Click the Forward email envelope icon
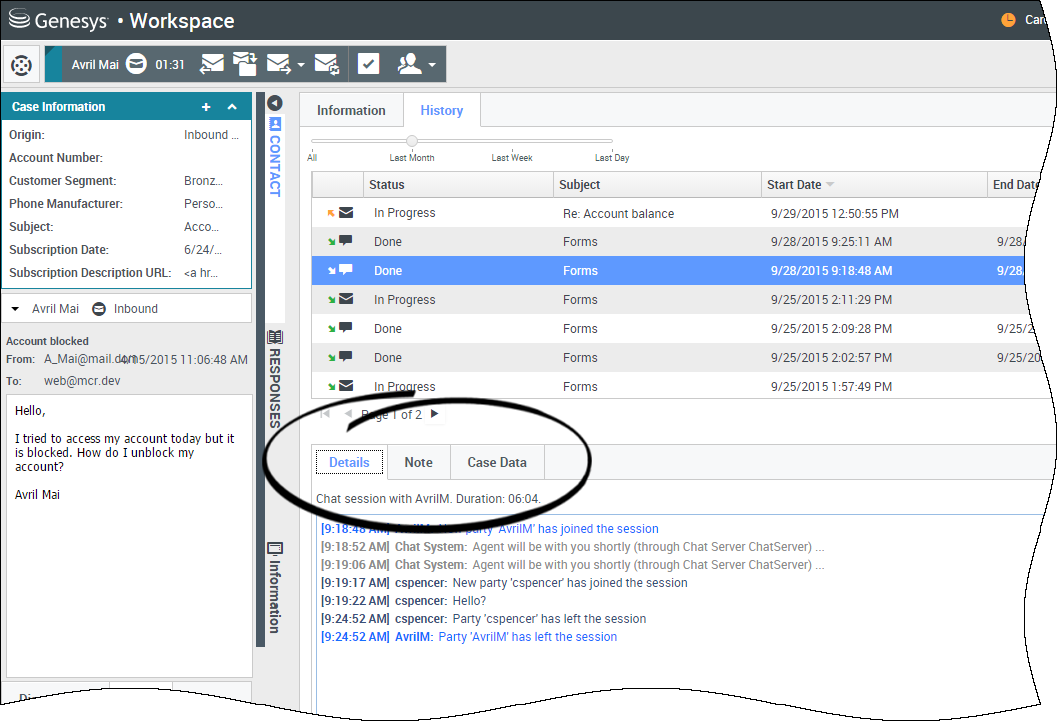The width and height of the screenshot is (1057, 721). (279, 64)
